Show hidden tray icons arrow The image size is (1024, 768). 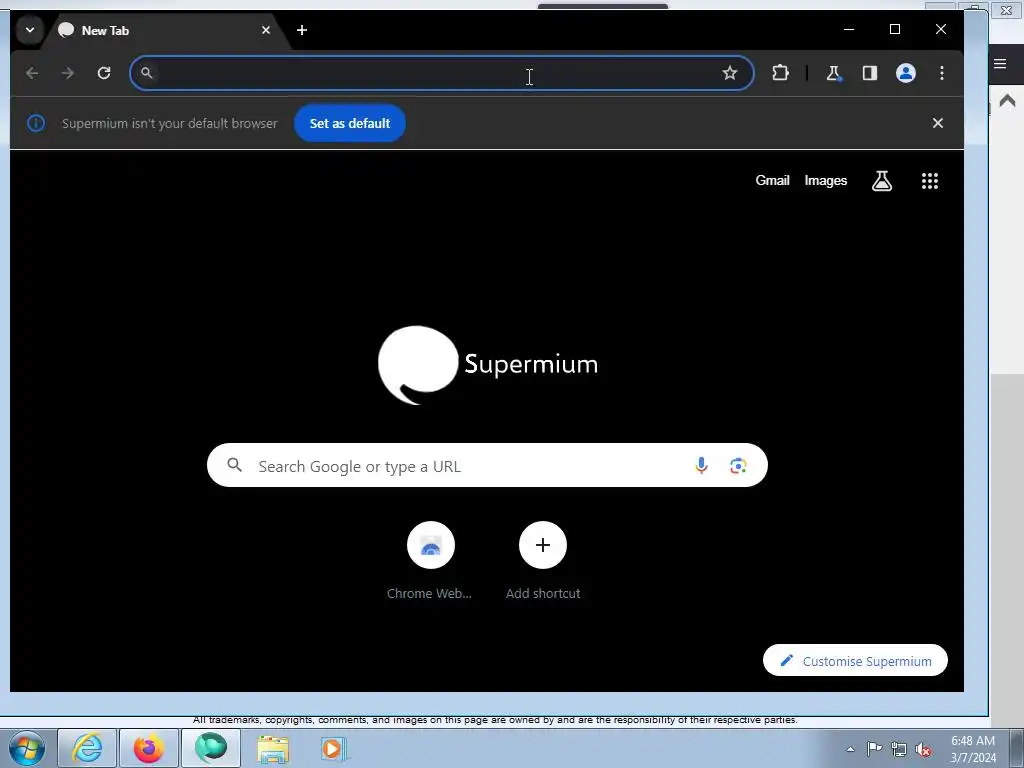pyautogui.click(x=850, y=749)
